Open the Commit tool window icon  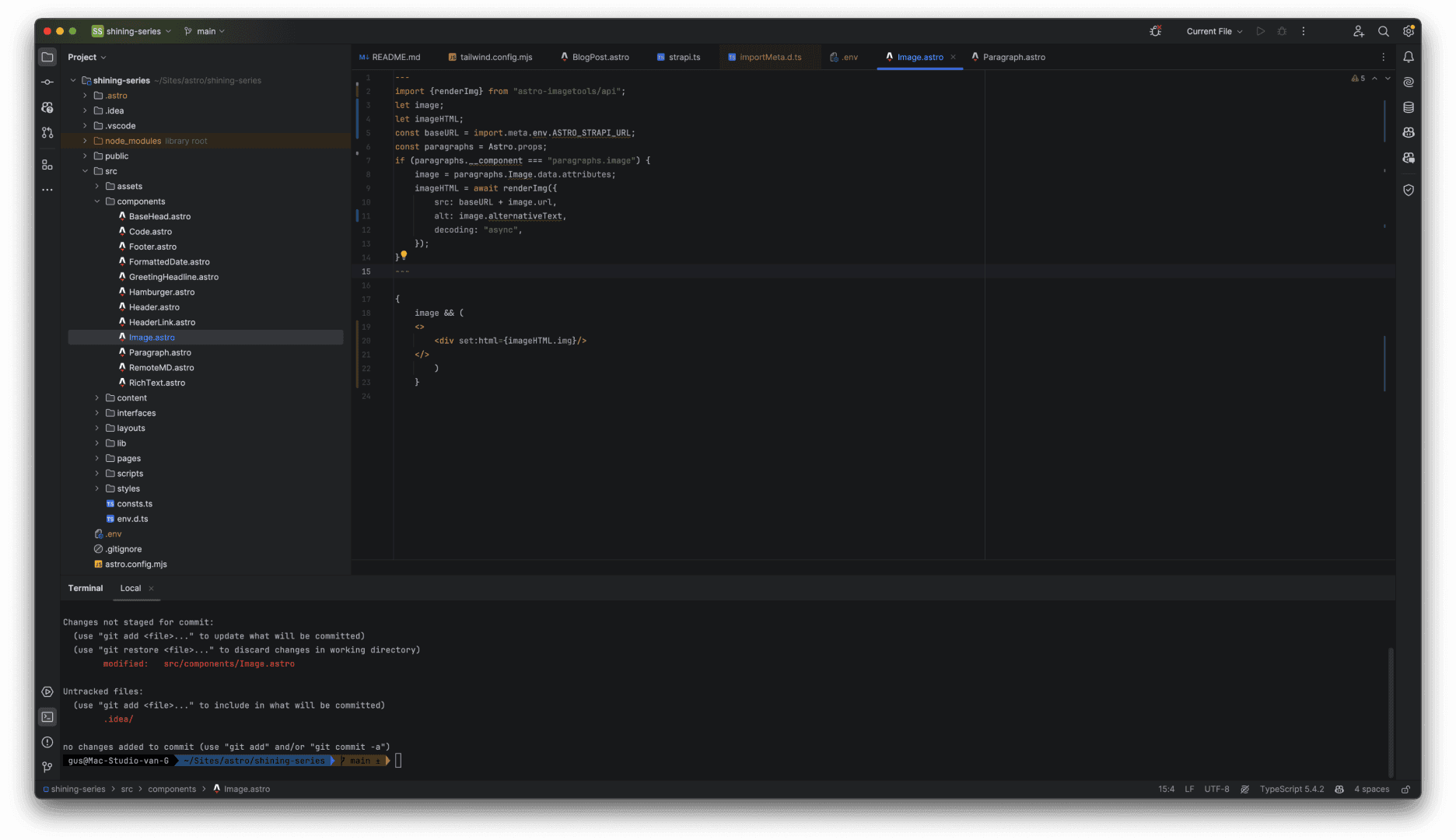click(47, 82)
